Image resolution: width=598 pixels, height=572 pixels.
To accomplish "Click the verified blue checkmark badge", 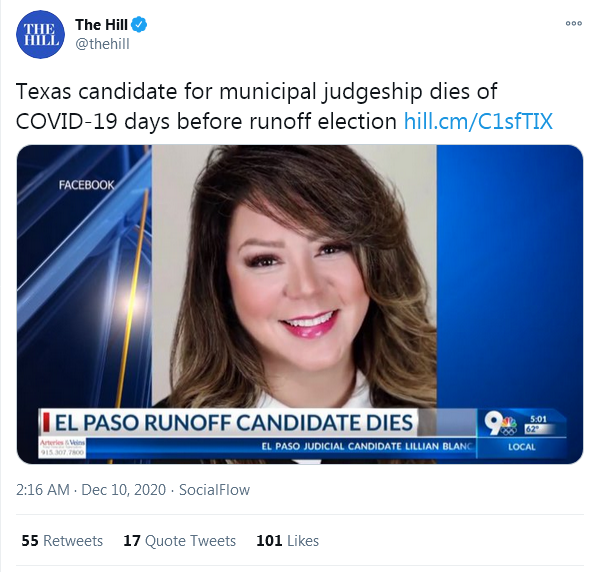I will click(x=139, y=25).
